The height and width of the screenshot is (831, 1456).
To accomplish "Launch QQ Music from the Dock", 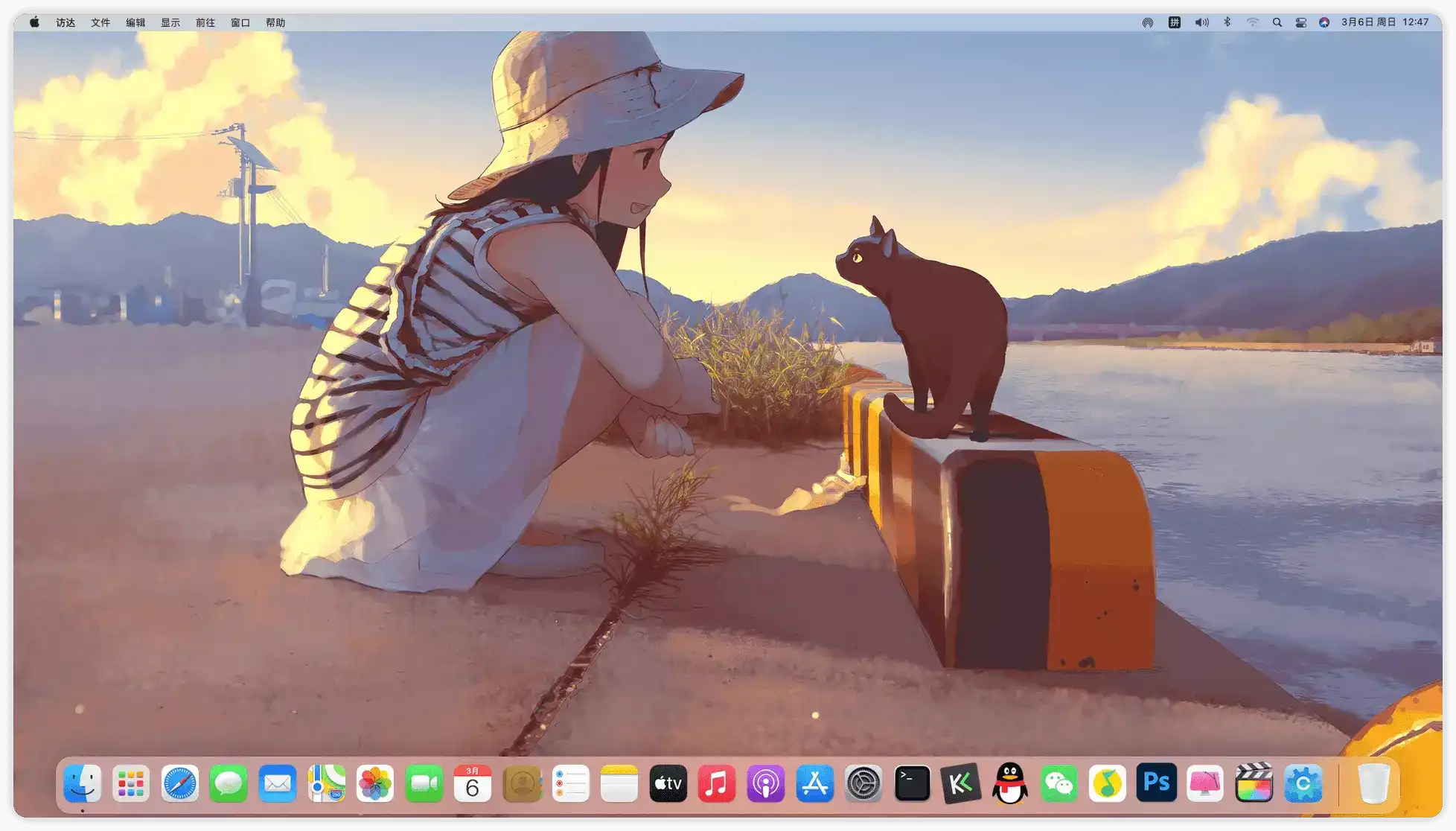I will [1108, 783].
